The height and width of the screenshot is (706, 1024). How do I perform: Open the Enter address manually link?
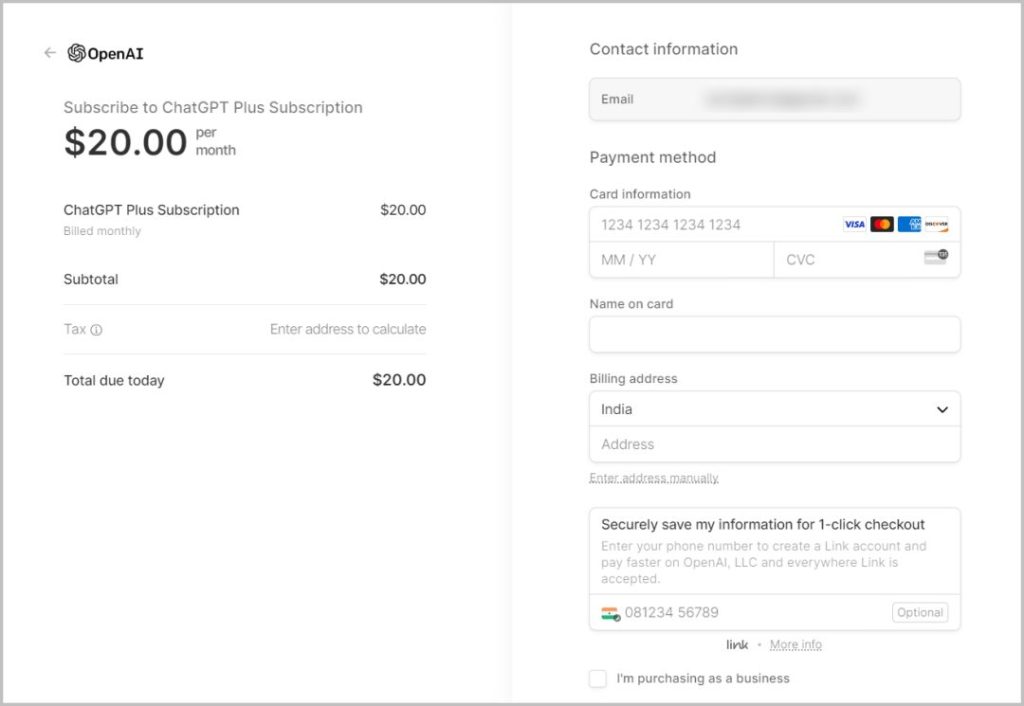click(654, 478)
